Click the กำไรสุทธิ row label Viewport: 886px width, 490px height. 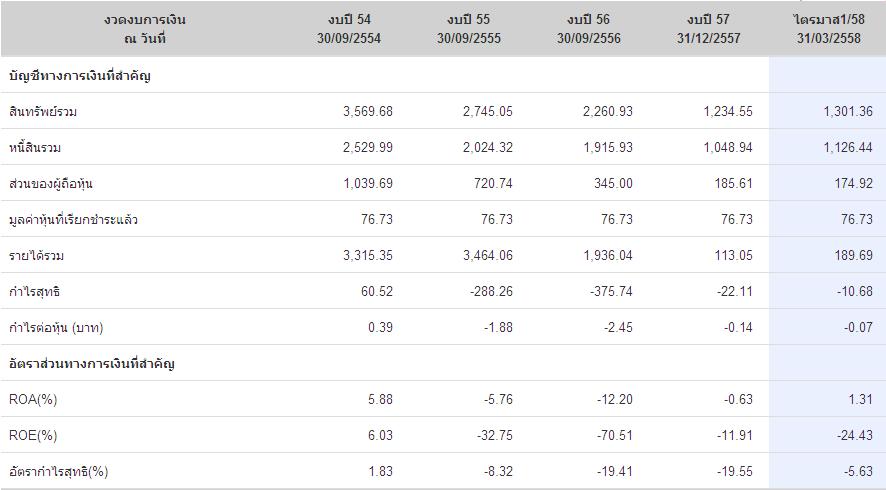click(x=33, y=292)
